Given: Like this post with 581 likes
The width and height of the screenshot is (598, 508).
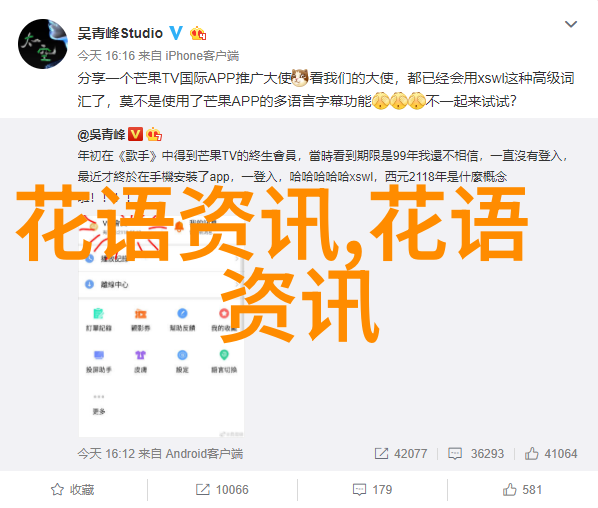Looking at the screenshot, I should coord(522,489).
